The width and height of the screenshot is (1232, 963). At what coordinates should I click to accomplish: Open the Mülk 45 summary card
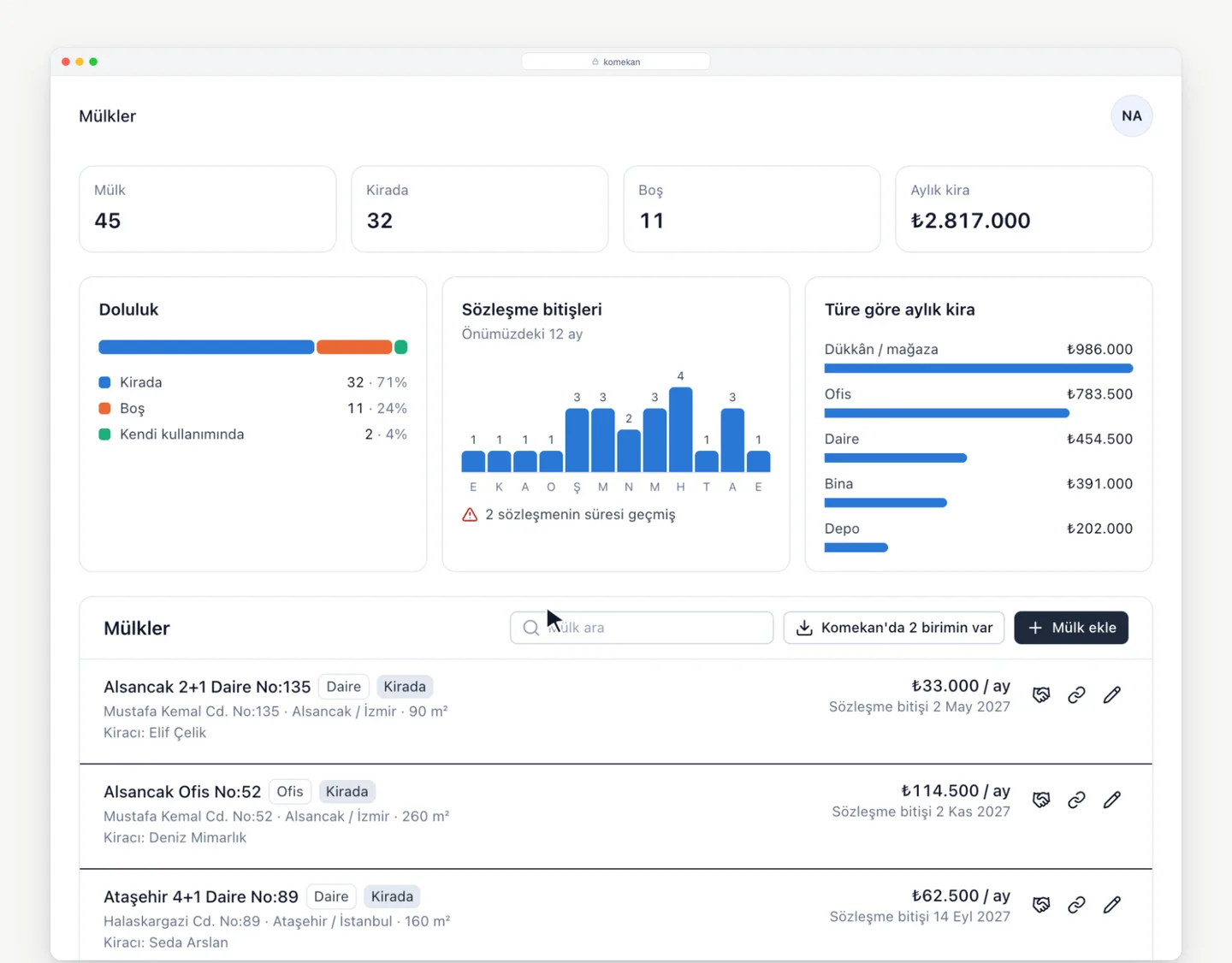pos(208,209)
